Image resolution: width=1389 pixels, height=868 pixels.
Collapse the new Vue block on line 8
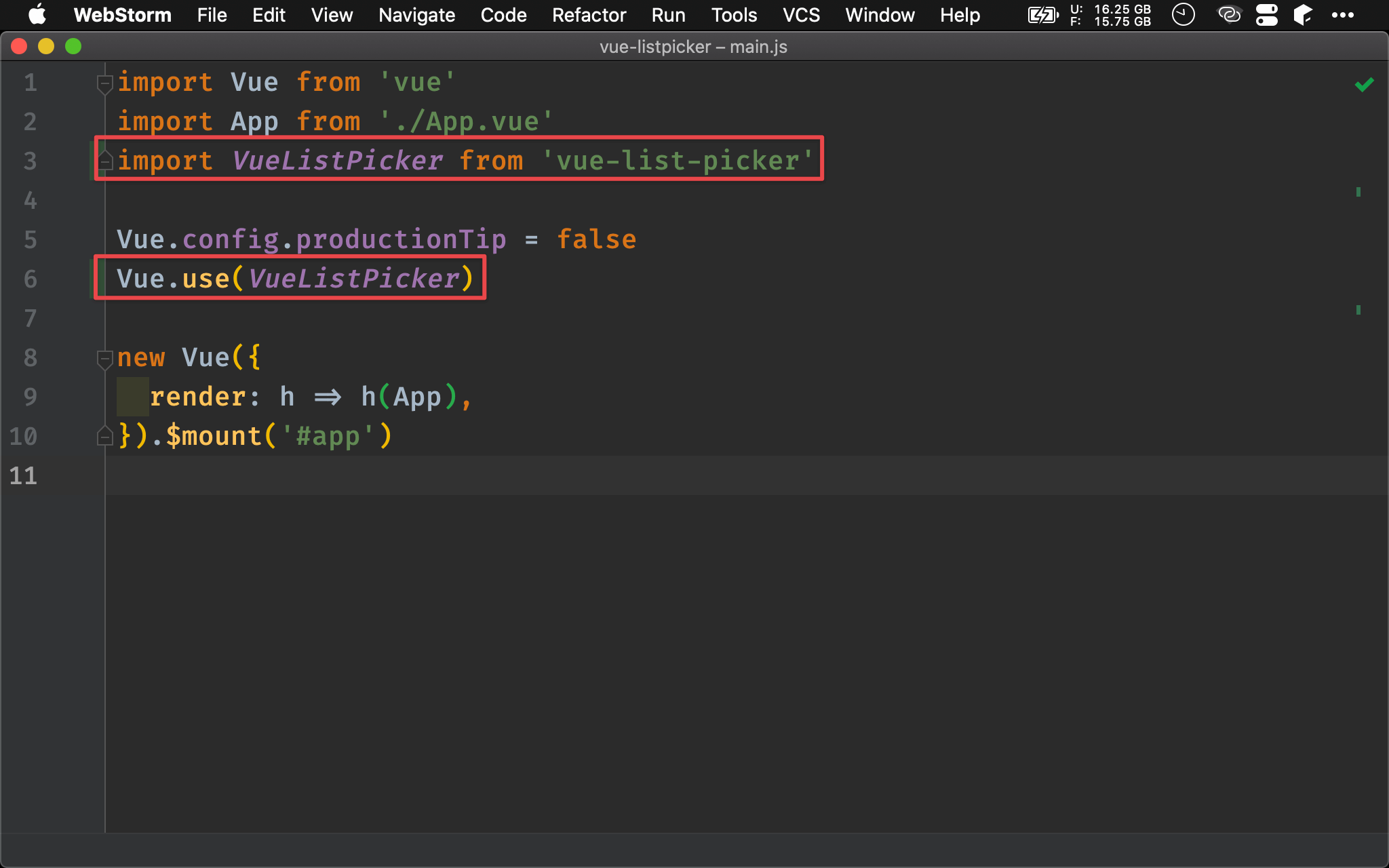click(x=104, y=359)
